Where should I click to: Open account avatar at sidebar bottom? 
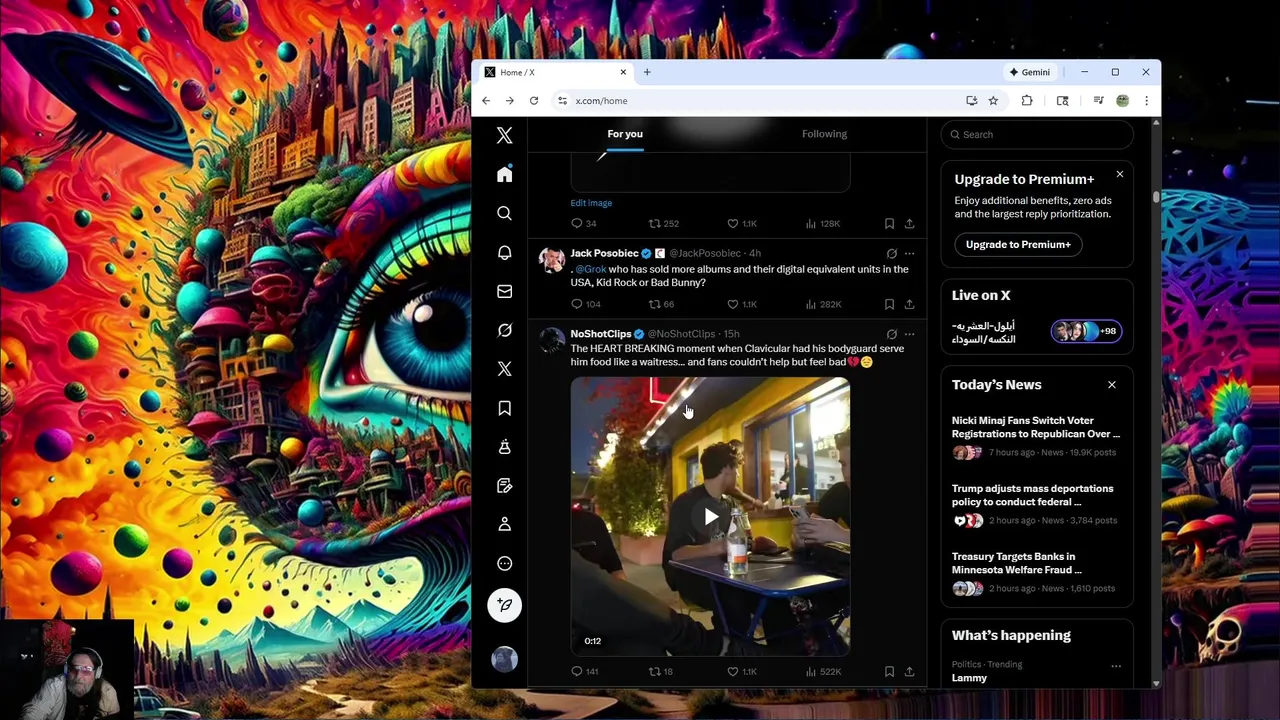(x=504, y=659)
